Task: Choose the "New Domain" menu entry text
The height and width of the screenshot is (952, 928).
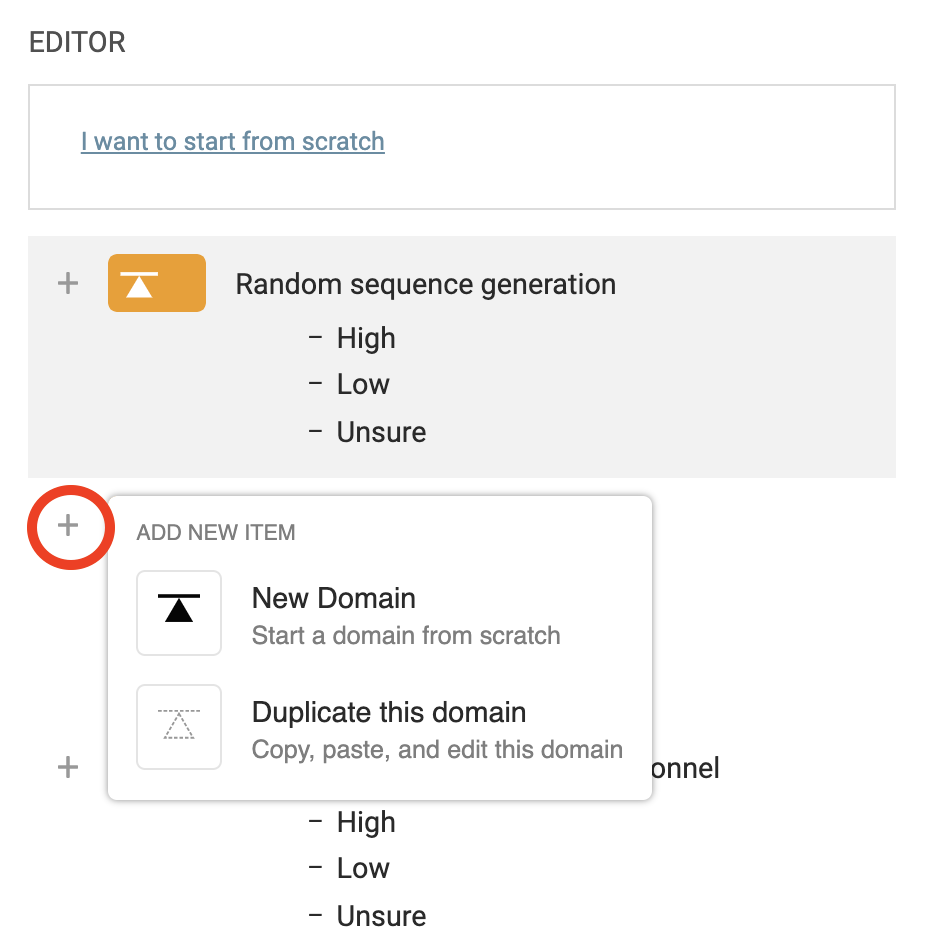Action: (334, 598)
